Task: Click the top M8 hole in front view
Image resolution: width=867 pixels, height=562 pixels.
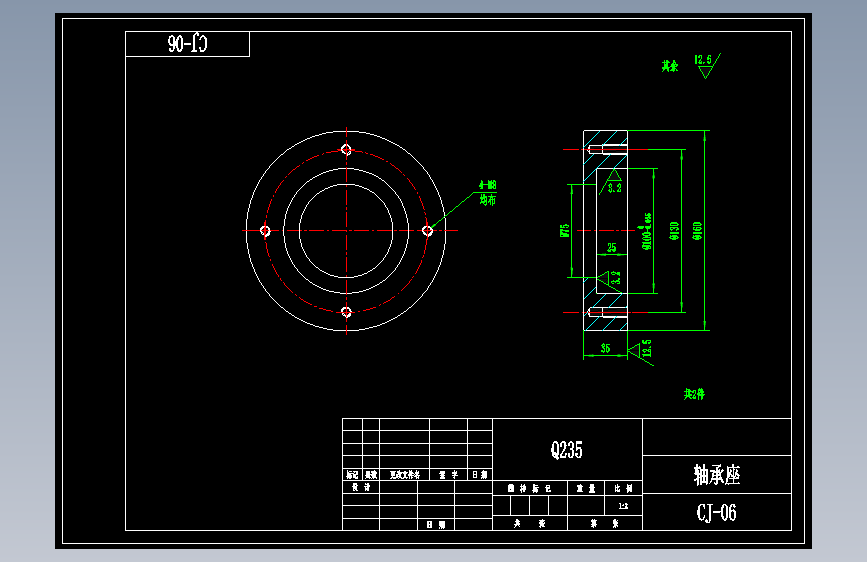Action: pos(346,149)
